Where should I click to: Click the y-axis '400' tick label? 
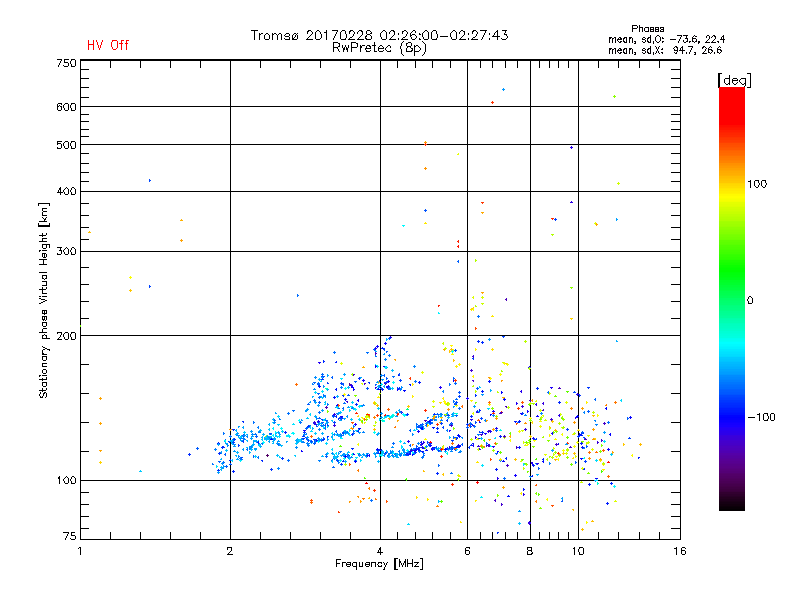(66, 191)
